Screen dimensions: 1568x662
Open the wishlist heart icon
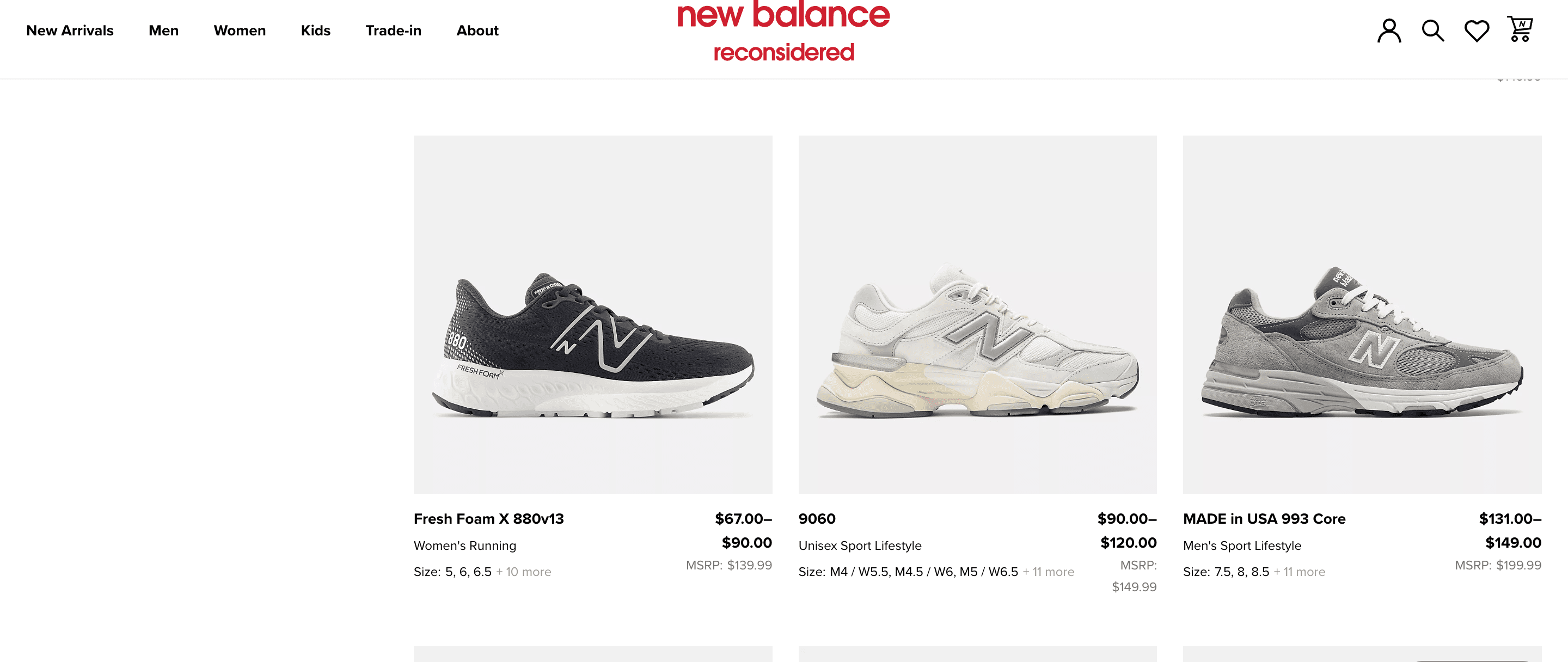tap(1476, 30)
